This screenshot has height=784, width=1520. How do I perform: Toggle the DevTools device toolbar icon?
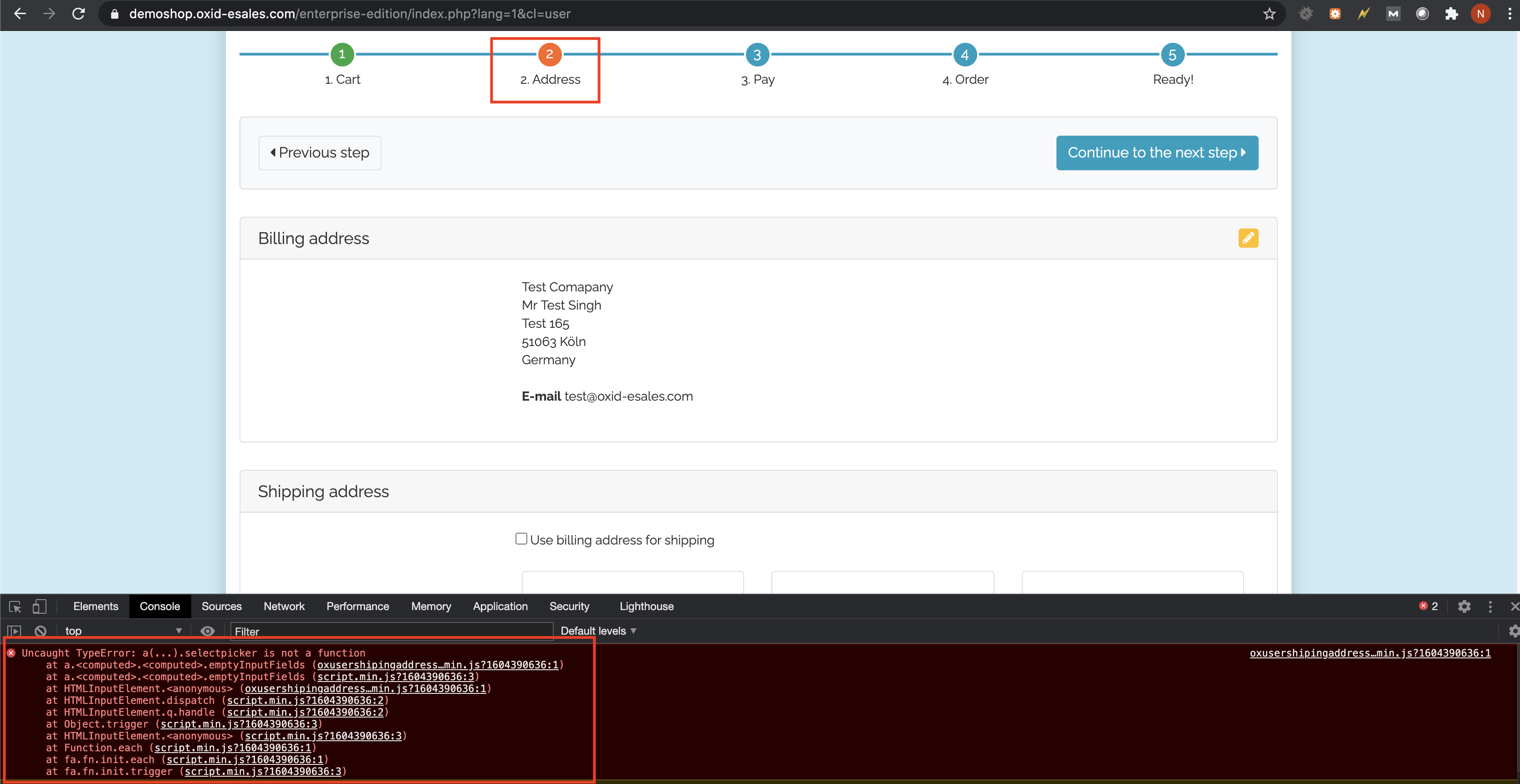click(x=39, y=606)
